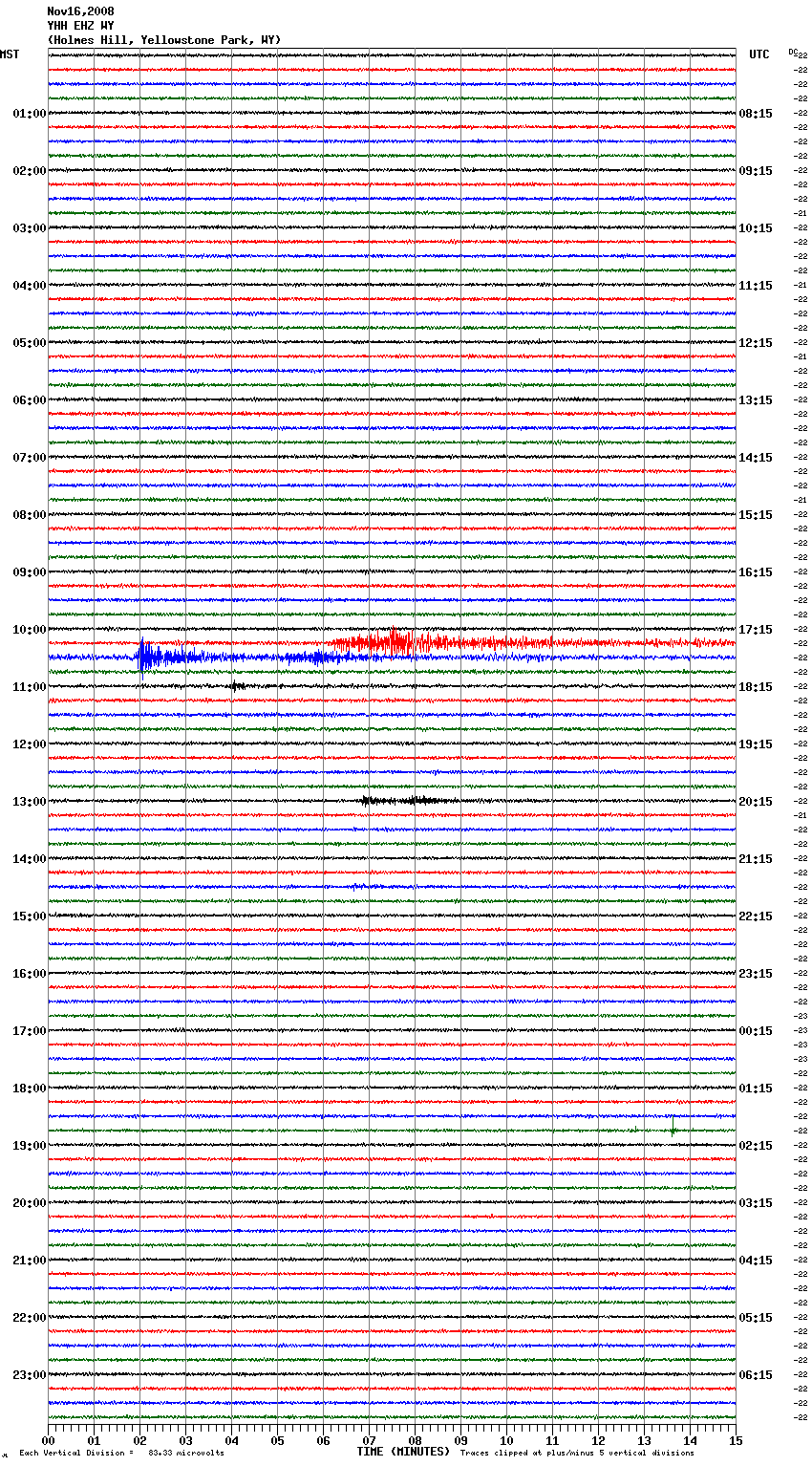Click the '(Holmes Hill, Yellowstone Park, WY)' title
Viewport: 812px width, 1466px height.
click(x=164, y=40)
